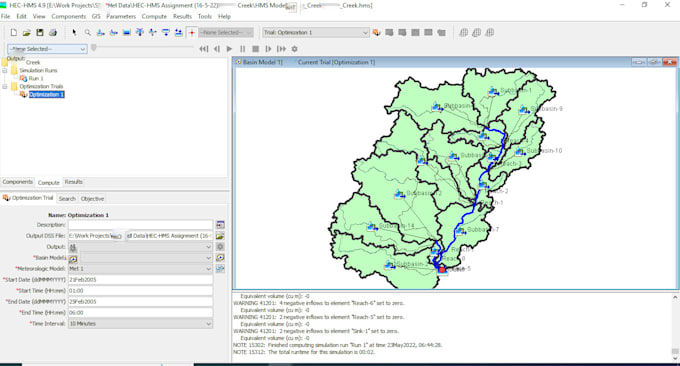Click the message log vertical scrollbar
680x366 pixels.
coord(675,328)
